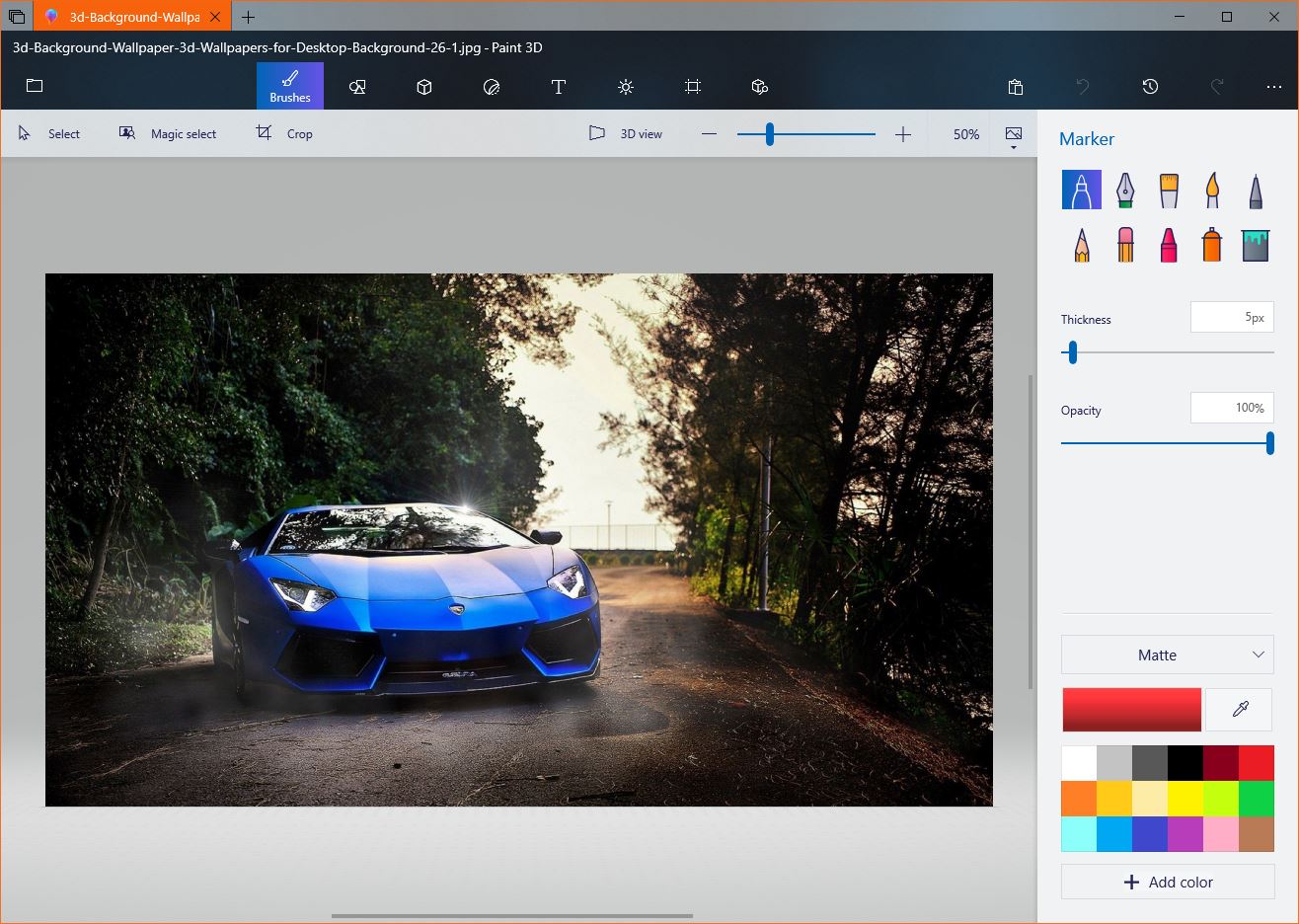Choose the pink color swatch
This screenshot has height=924, width=1299.
coord(1221,834)
